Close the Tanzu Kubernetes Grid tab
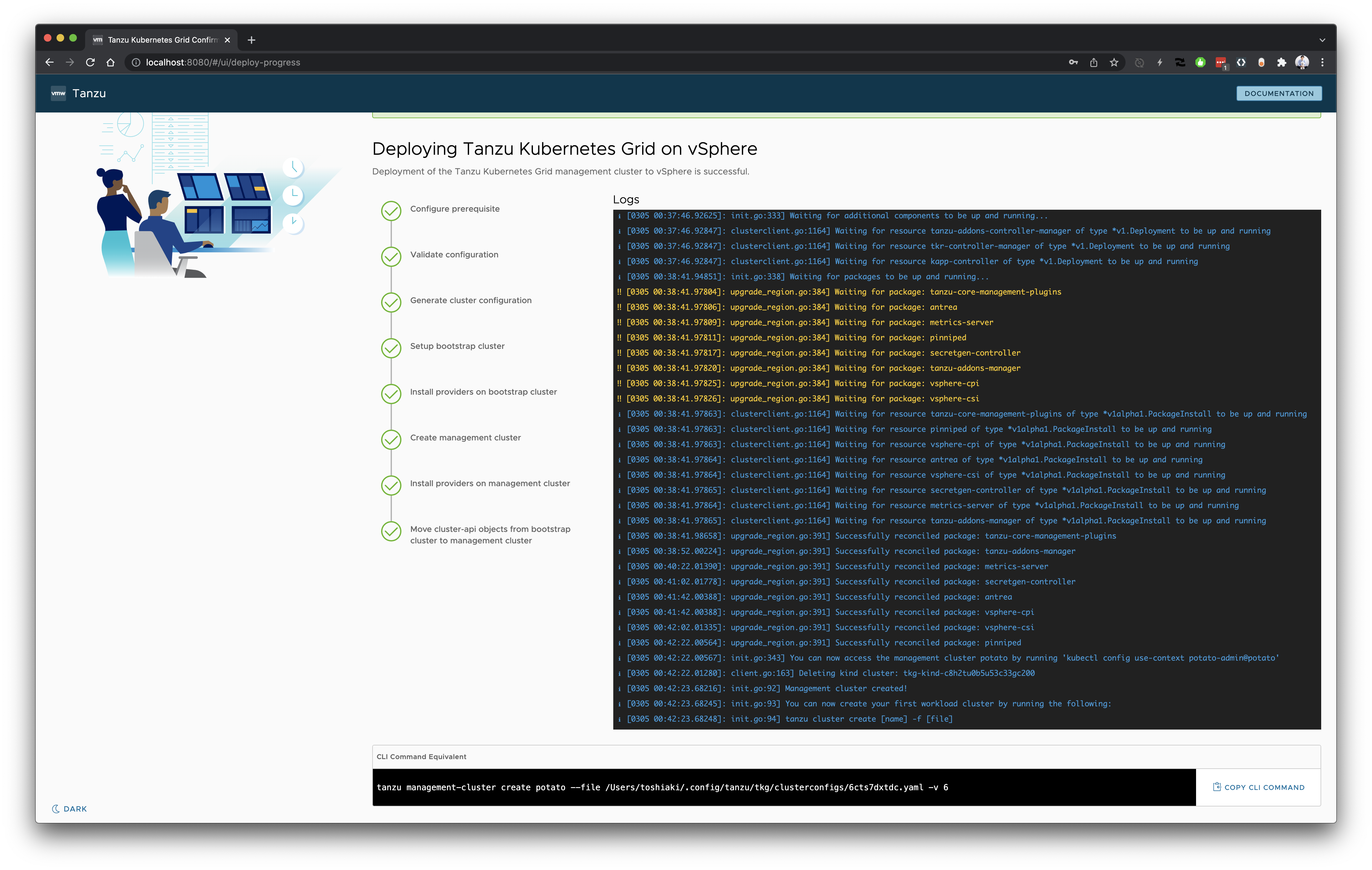This screenshot has width=1372, height=870. pos(227,40)
